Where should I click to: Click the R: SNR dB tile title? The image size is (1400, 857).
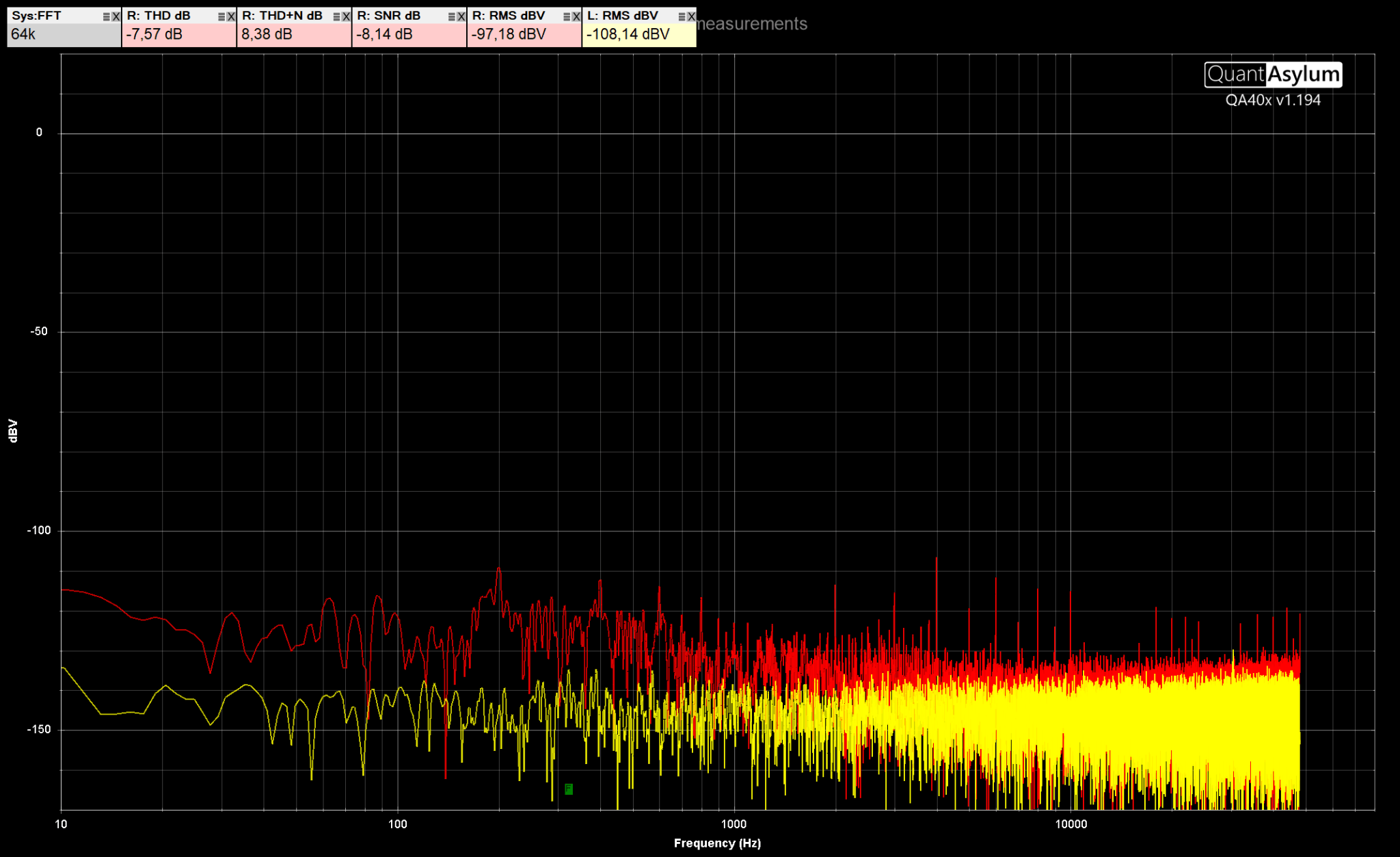point(389,16)
